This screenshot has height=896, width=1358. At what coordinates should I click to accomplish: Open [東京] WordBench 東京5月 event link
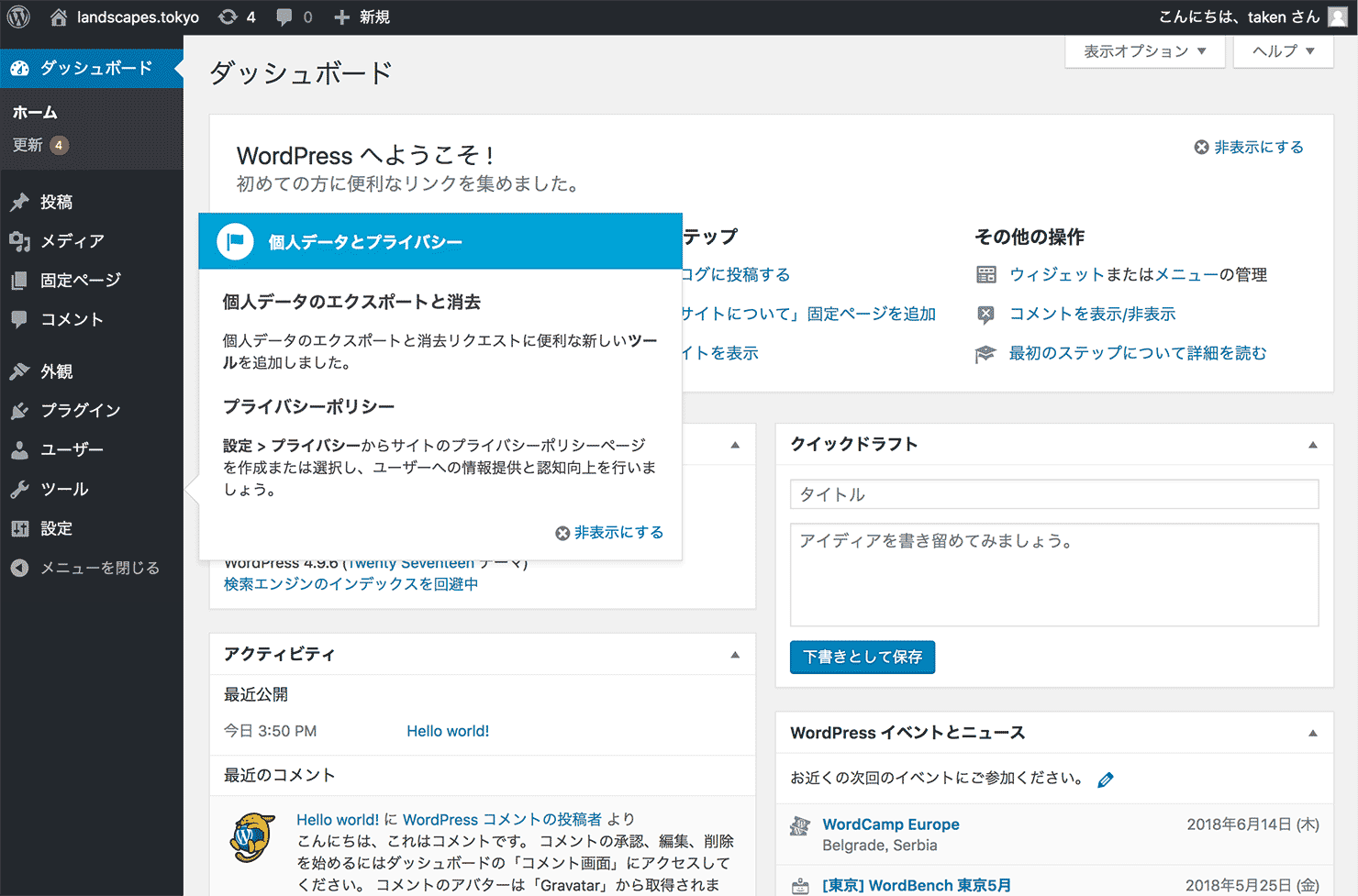click(917, 885)
